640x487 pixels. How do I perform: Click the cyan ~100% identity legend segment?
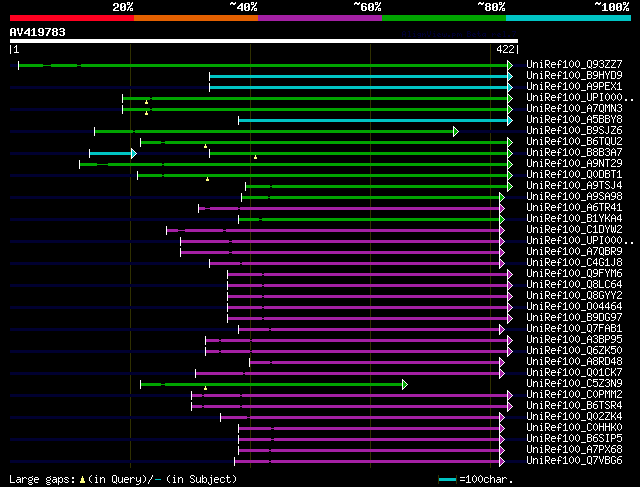point(569,18)
